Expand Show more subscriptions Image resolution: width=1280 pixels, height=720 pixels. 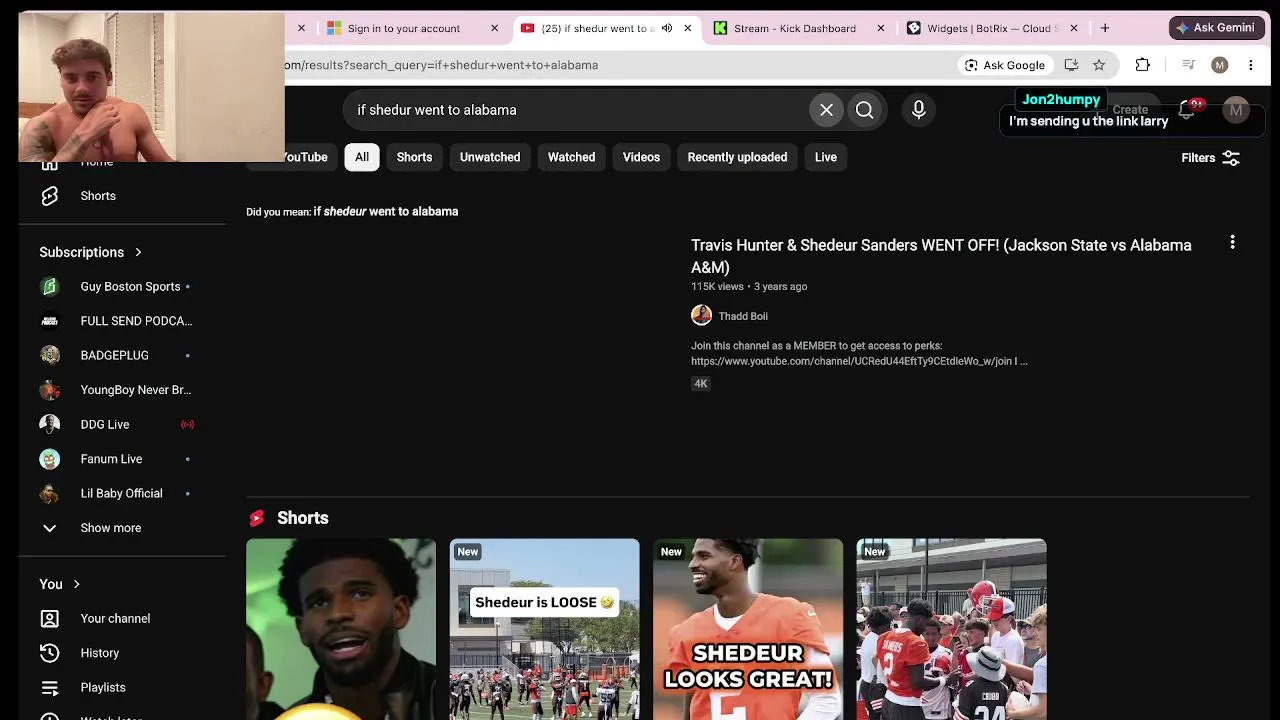[110, 528]
